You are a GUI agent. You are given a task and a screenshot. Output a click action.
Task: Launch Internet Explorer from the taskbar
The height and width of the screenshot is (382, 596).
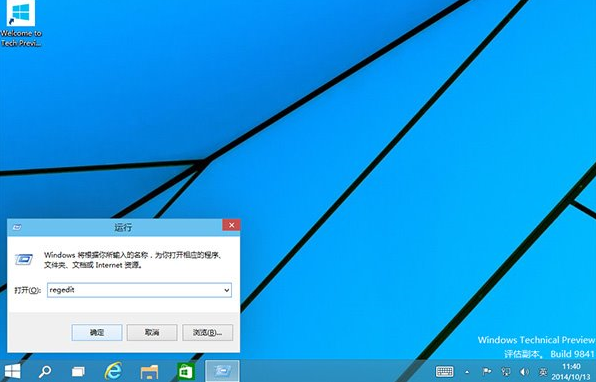coord(113,371)
